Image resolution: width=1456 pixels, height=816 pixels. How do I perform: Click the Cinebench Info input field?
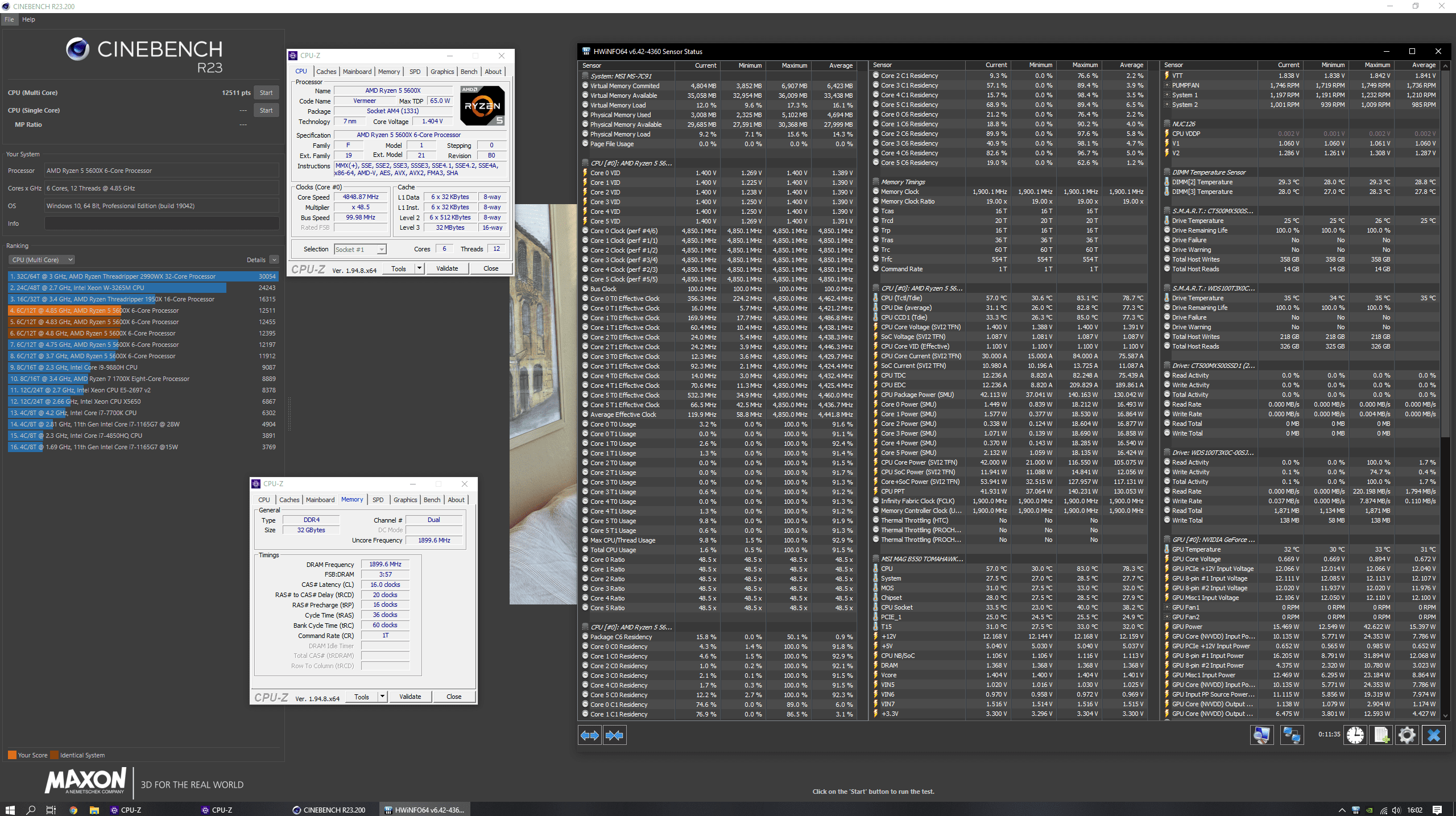[x=162, y=223]
